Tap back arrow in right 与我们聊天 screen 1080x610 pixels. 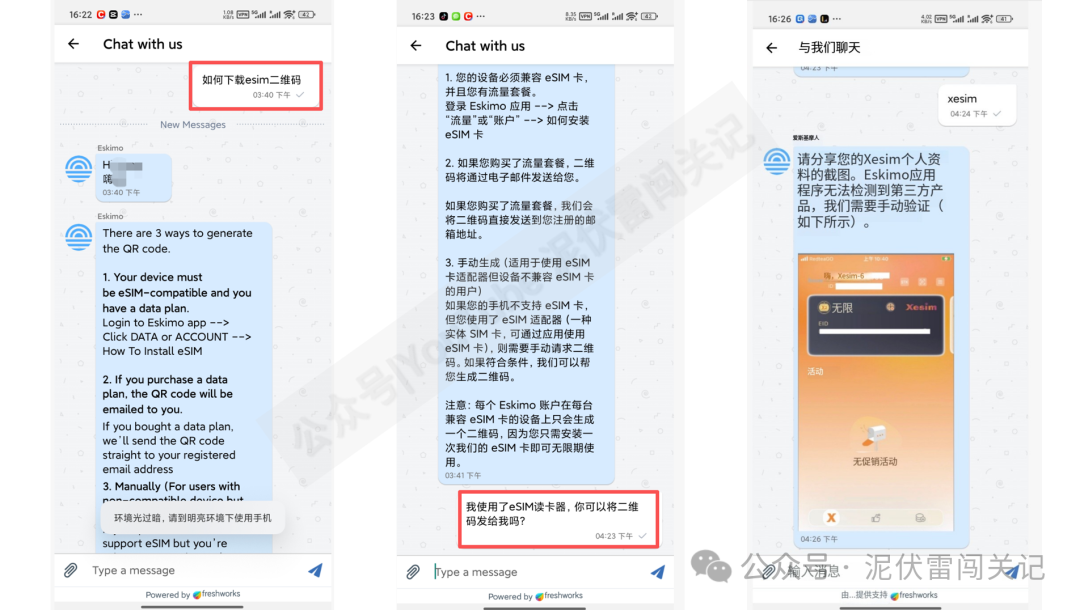pos(771,48)
